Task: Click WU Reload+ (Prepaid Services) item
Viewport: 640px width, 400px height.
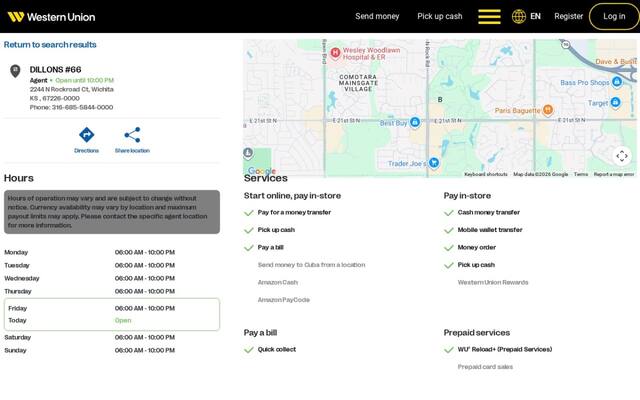Action: pos(505,349)
